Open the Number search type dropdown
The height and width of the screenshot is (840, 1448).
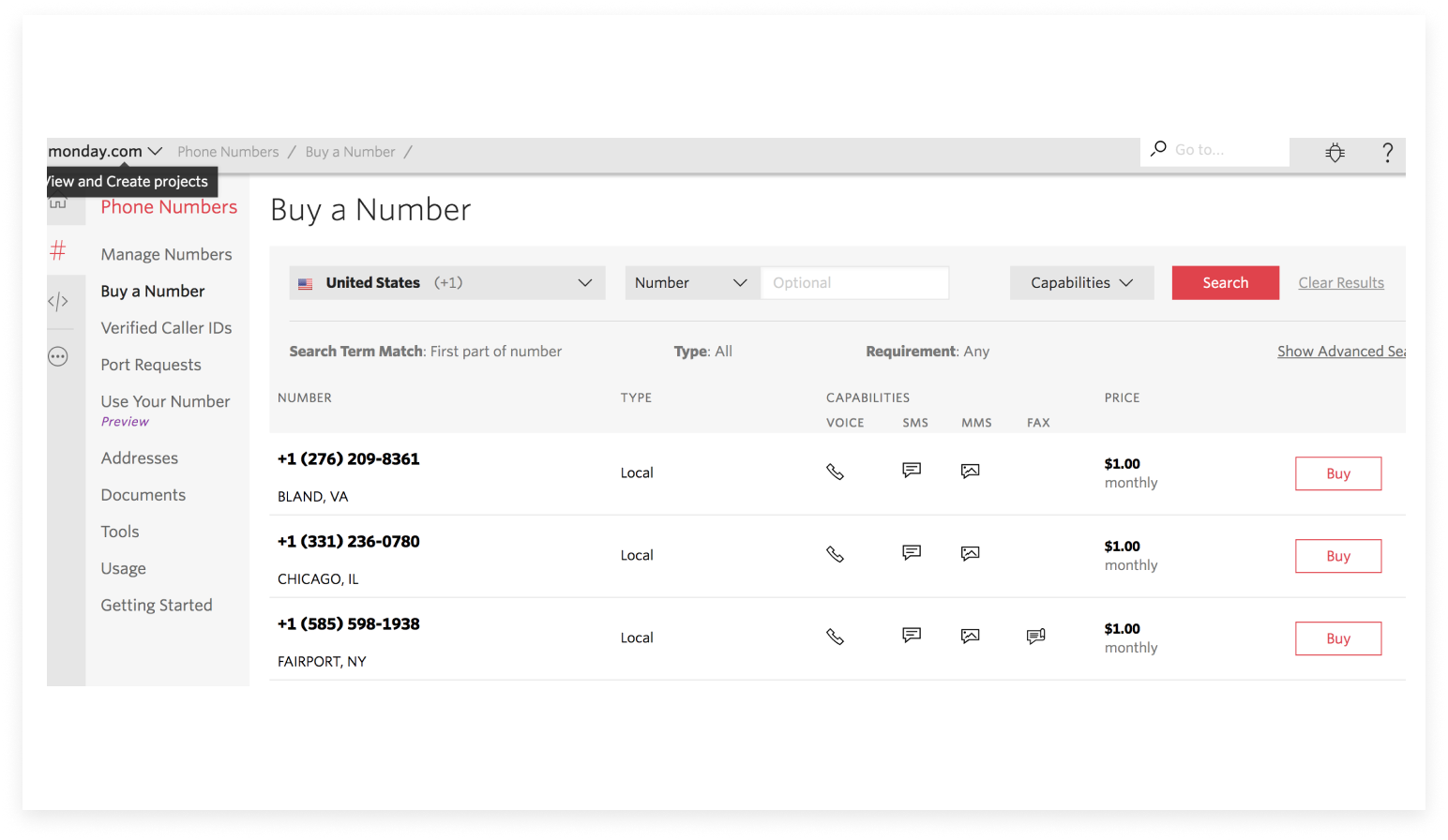point(691,282)
